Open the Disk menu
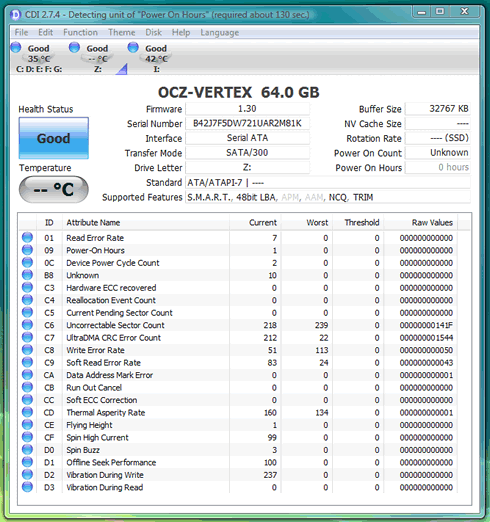 coord(153,33)
